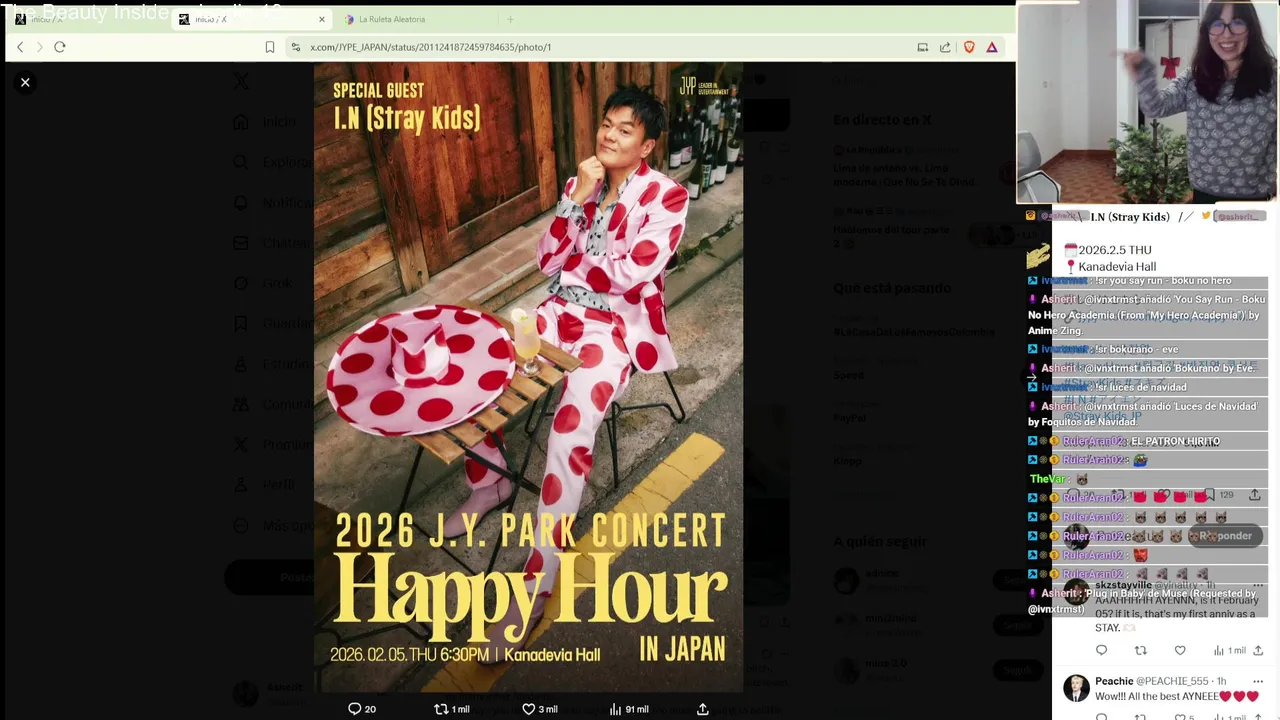The image size is (1280, 720).
Task: Reply to skzstayville's comment
Action: coord(1101,651)
